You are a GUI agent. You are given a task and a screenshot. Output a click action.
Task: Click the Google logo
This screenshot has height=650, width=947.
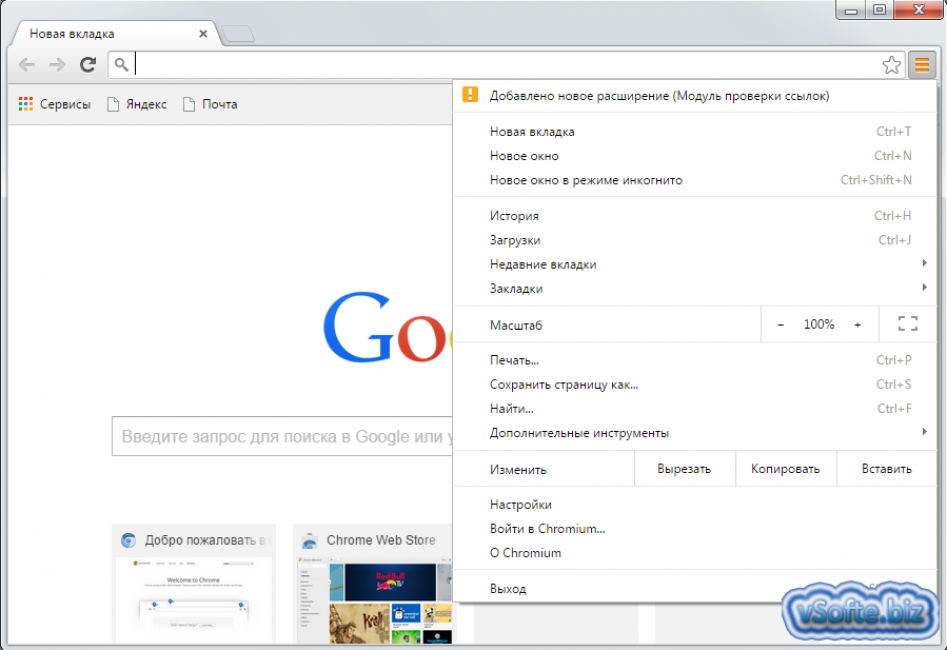[x=387, y=328]
